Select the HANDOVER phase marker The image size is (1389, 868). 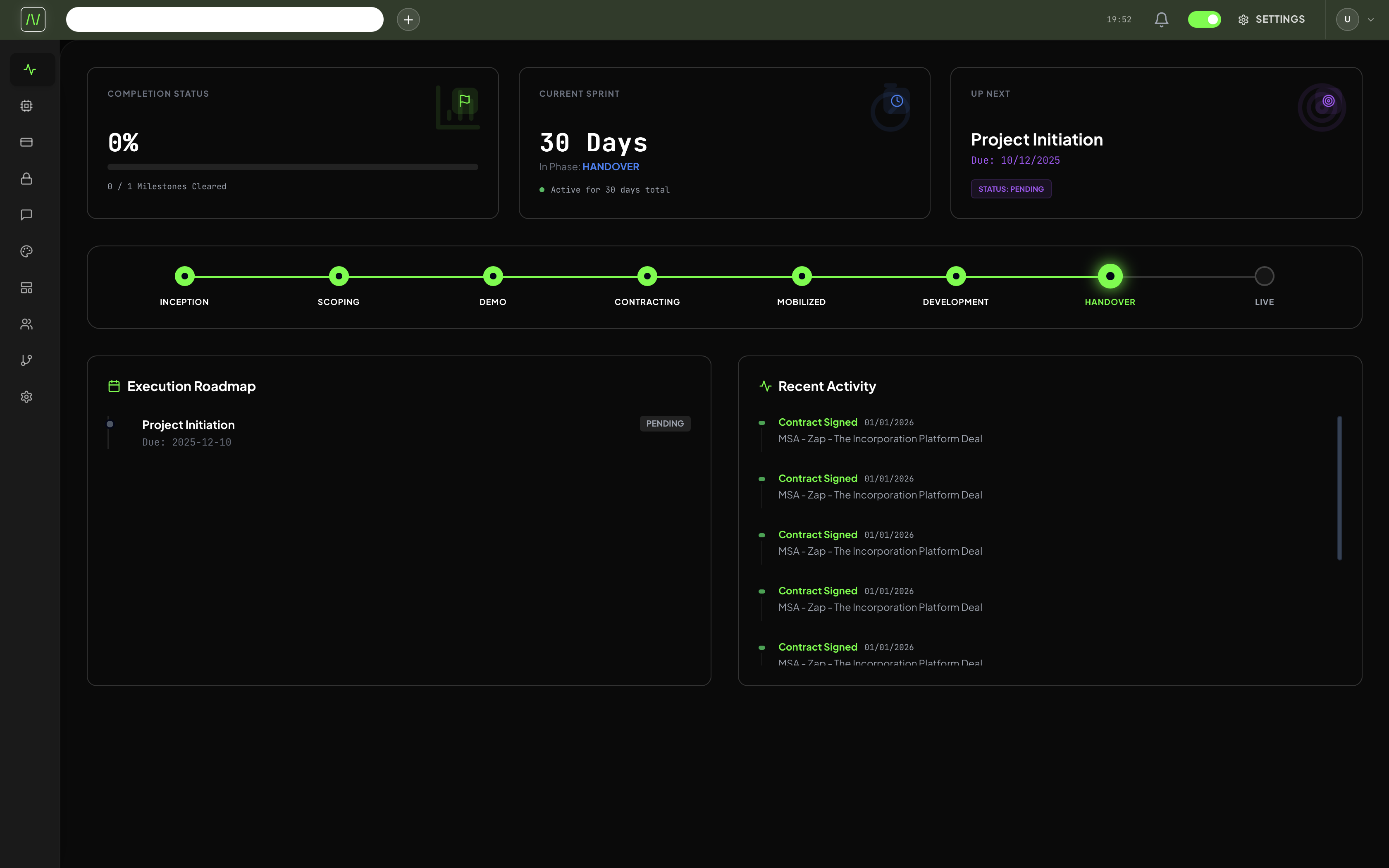click(x=1110, y=277)
